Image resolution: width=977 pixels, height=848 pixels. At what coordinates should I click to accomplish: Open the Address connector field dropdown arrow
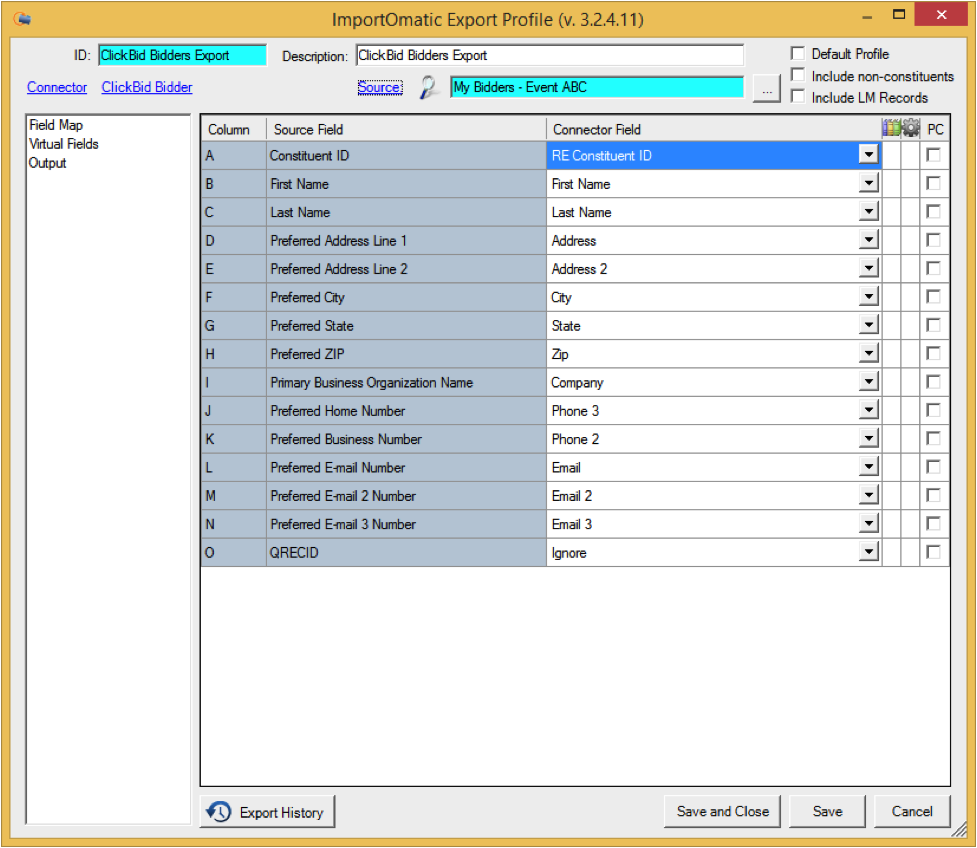869,240
